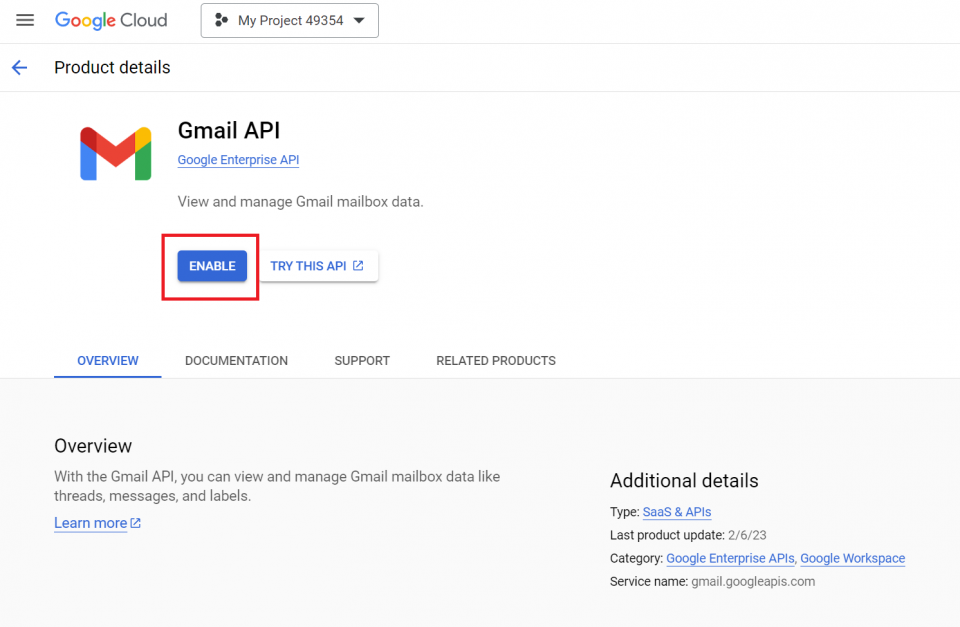
Task: Open the SUPPORT tab
Action: tap(362, 360)
